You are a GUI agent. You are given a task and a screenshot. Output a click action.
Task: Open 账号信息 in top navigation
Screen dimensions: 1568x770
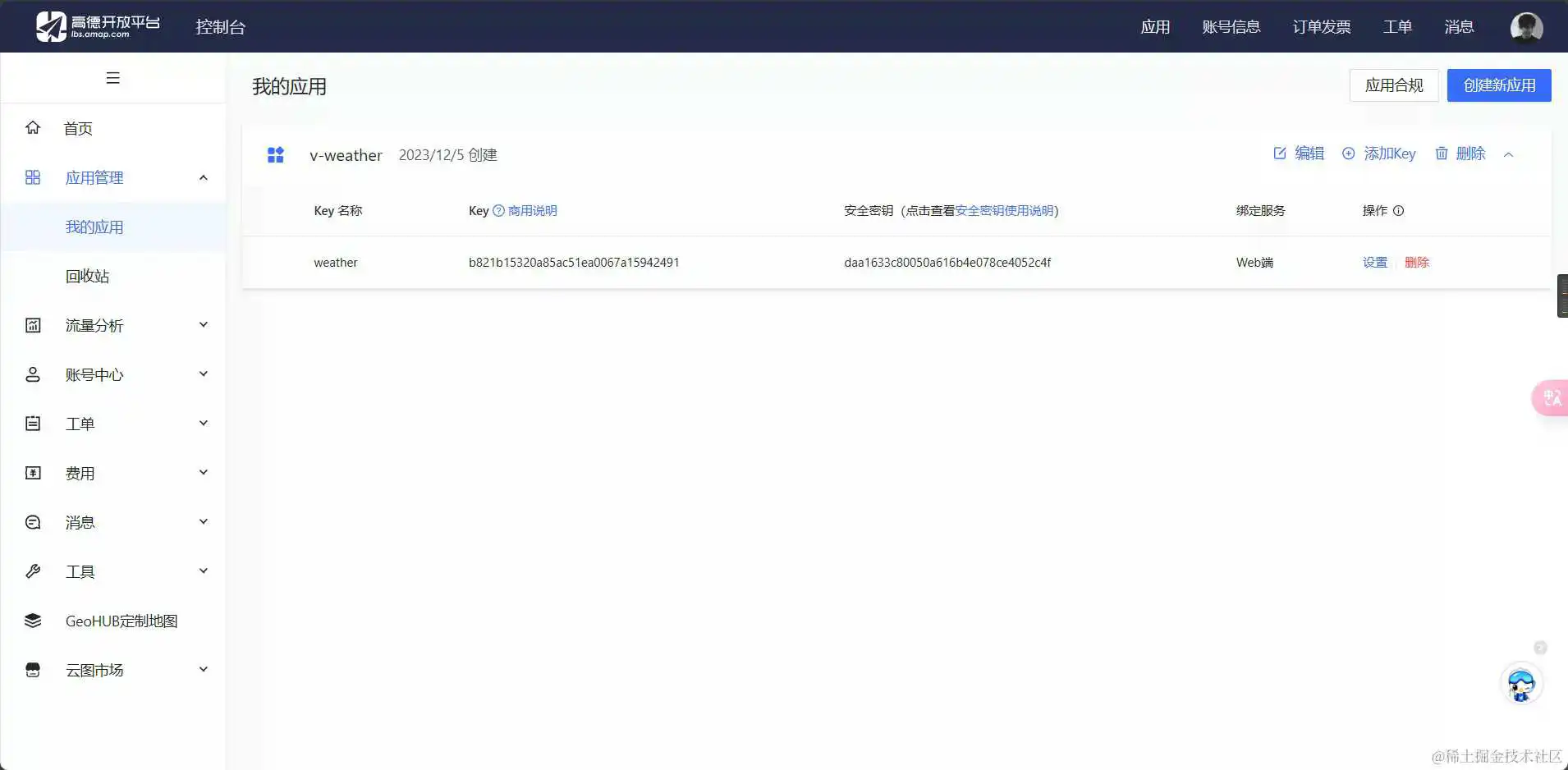[x=1231, y=27]
